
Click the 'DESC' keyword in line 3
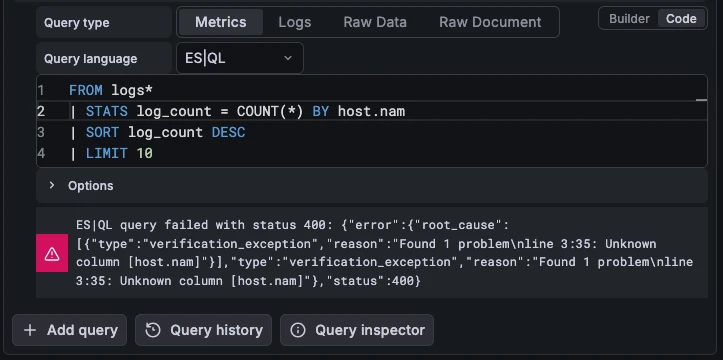(228, 132)
